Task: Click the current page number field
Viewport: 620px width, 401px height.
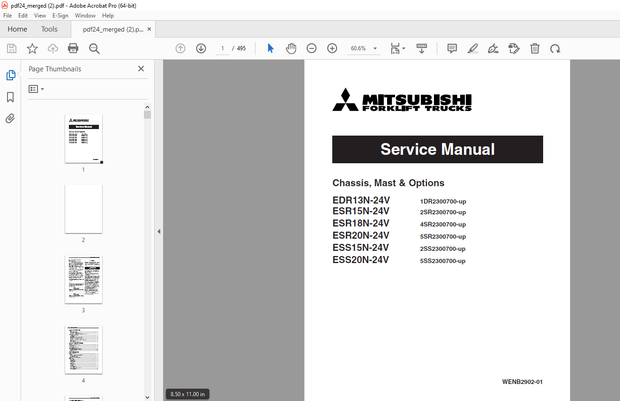Action: (x=223, y=48)
